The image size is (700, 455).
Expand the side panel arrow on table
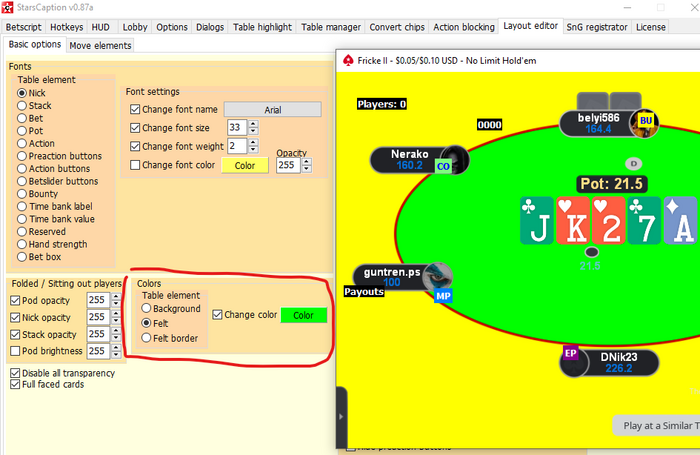(x=341, y=417)
